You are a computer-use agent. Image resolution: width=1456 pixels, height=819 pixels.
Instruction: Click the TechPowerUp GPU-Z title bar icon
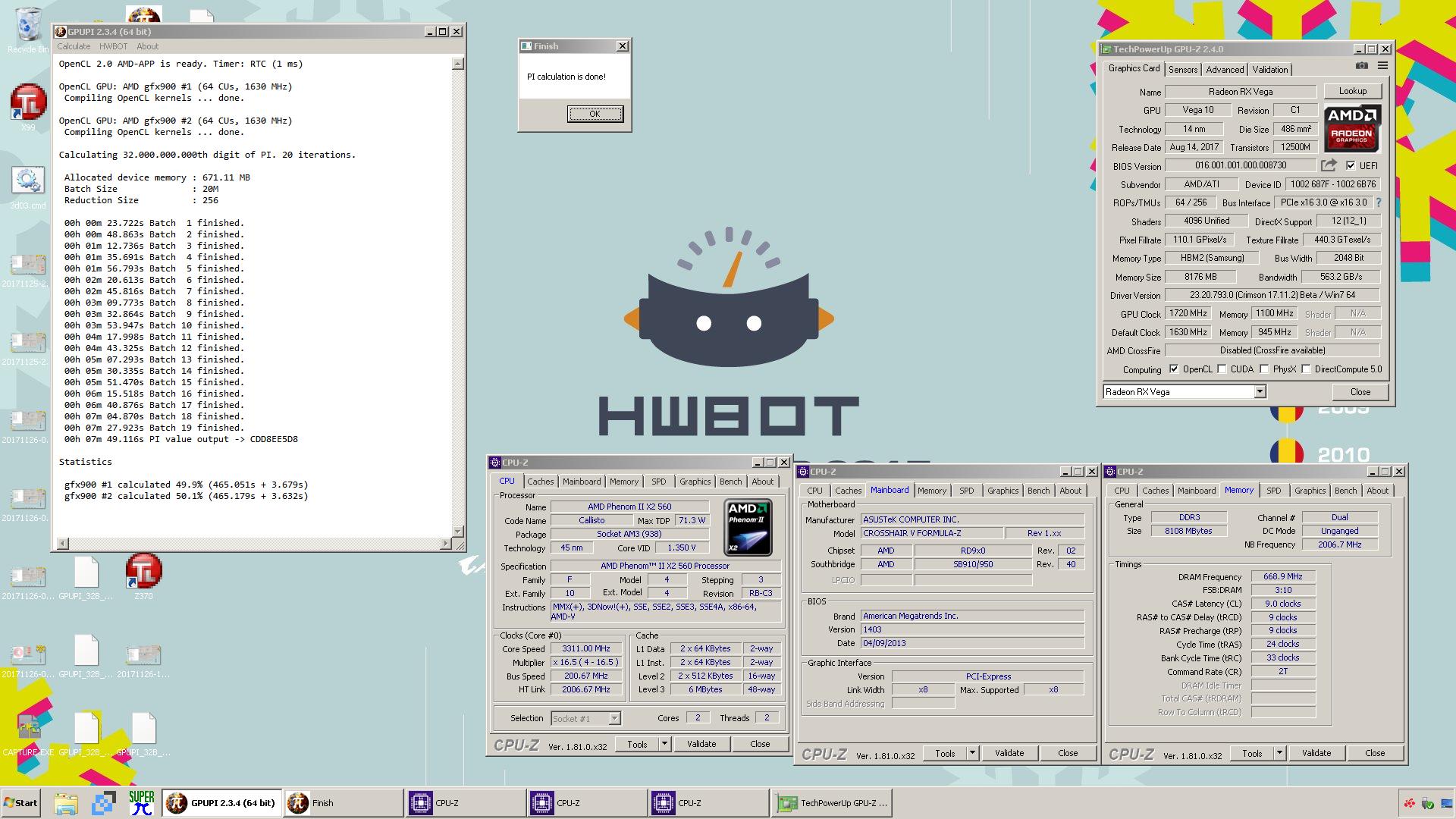1106,49
